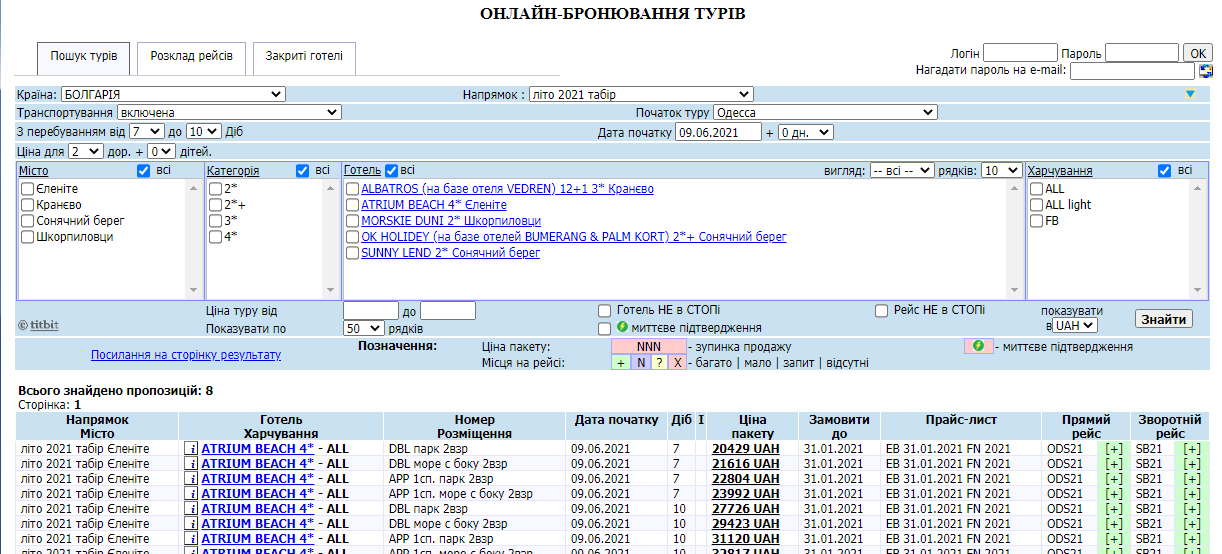Click the blue down-triangle collapse icon
1222x554 pixels.
[x=1190, y=94]
